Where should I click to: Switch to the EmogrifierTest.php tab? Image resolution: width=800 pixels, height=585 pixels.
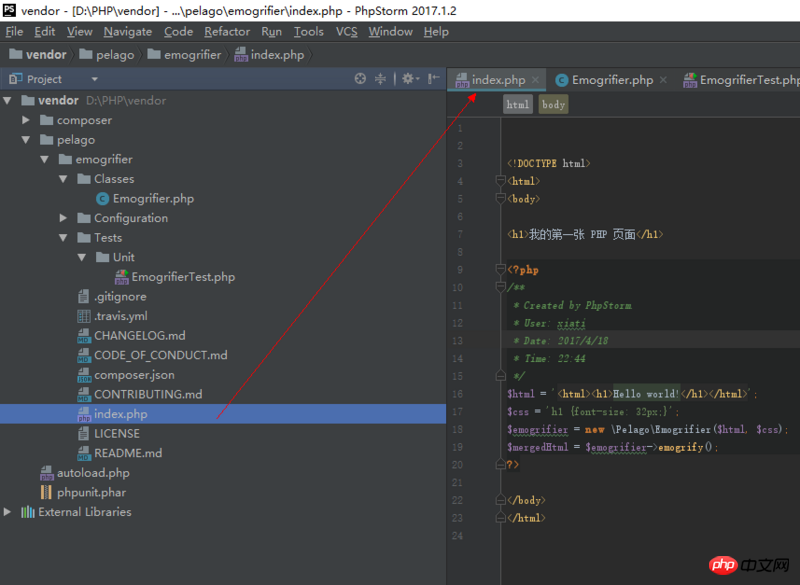pos(741,80)
